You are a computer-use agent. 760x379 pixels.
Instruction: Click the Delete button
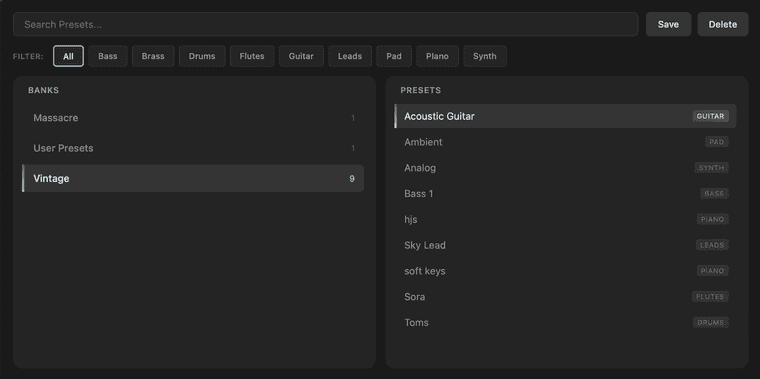point(723,24)
